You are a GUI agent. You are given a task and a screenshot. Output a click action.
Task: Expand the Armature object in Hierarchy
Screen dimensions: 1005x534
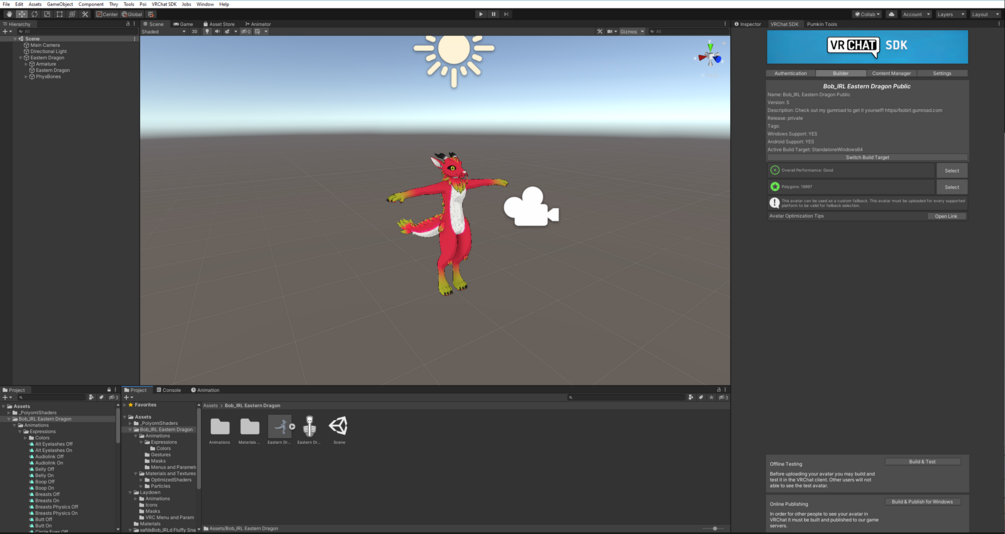pyautogui.click(x=26, y=64)
